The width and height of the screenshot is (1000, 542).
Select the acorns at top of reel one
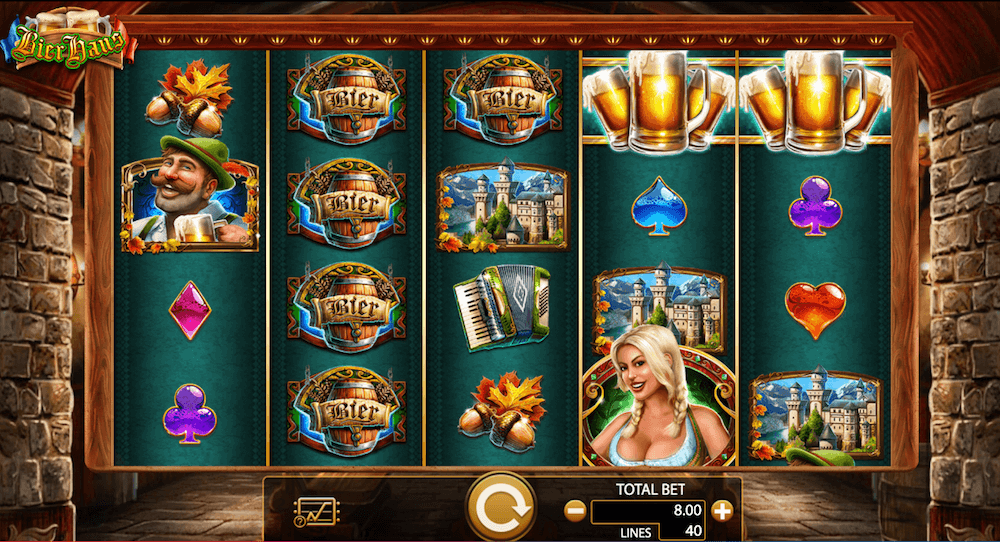[189, 97]
